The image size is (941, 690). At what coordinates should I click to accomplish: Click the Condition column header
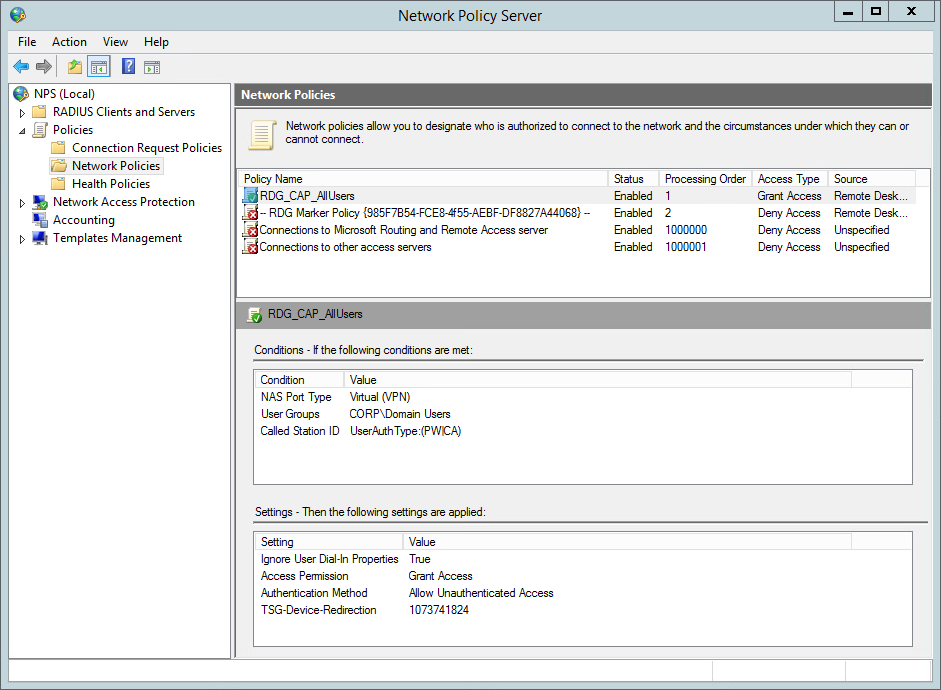click(299, 380)
